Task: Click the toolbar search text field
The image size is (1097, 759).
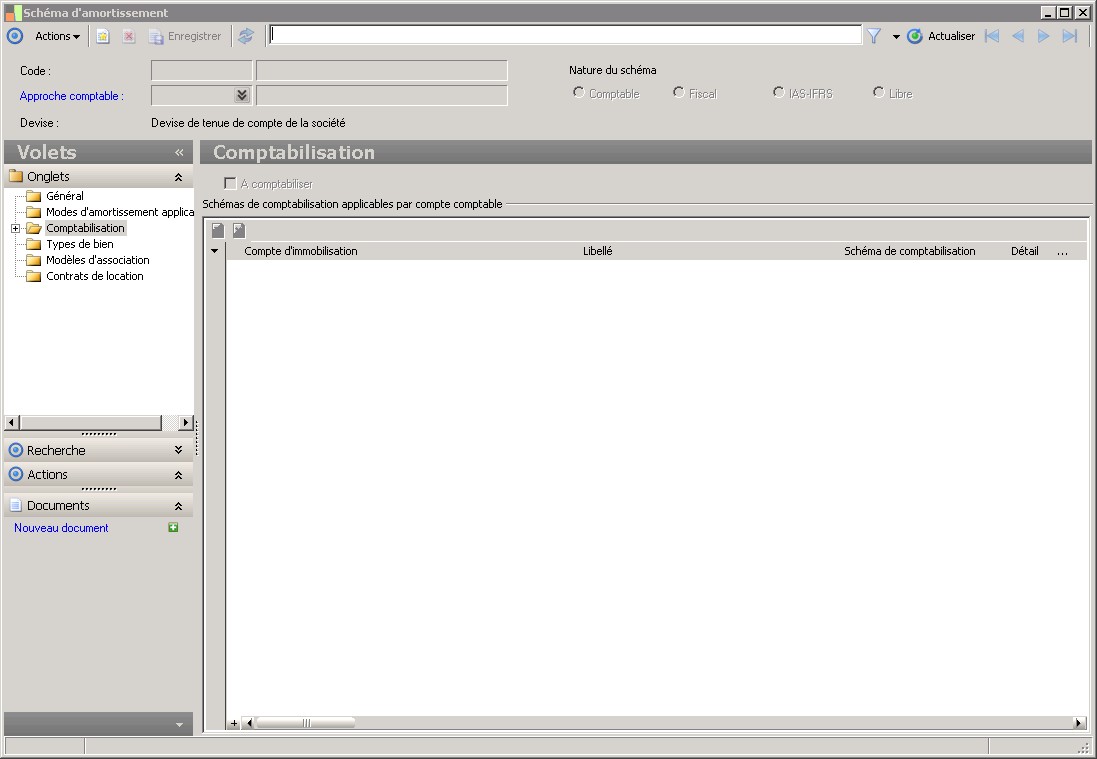Action: tap(565, 35)
